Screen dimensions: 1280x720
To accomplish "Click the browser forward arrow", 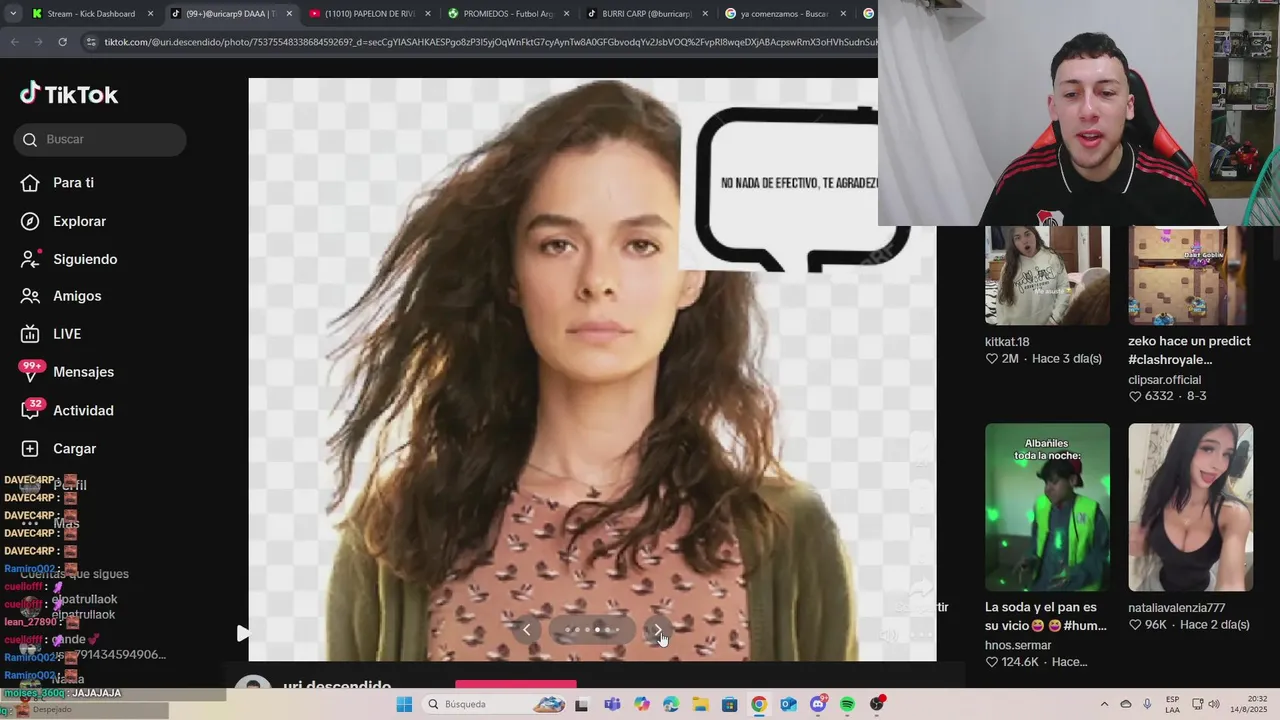I will pos(38,42).
